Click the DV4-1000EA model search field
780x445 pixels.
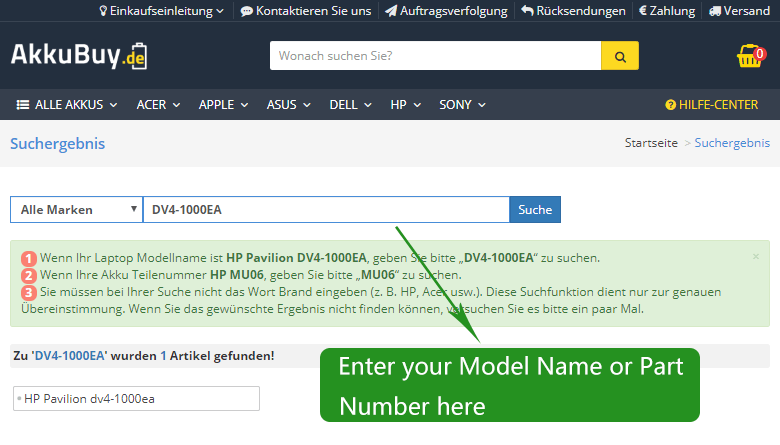[326, 210]
